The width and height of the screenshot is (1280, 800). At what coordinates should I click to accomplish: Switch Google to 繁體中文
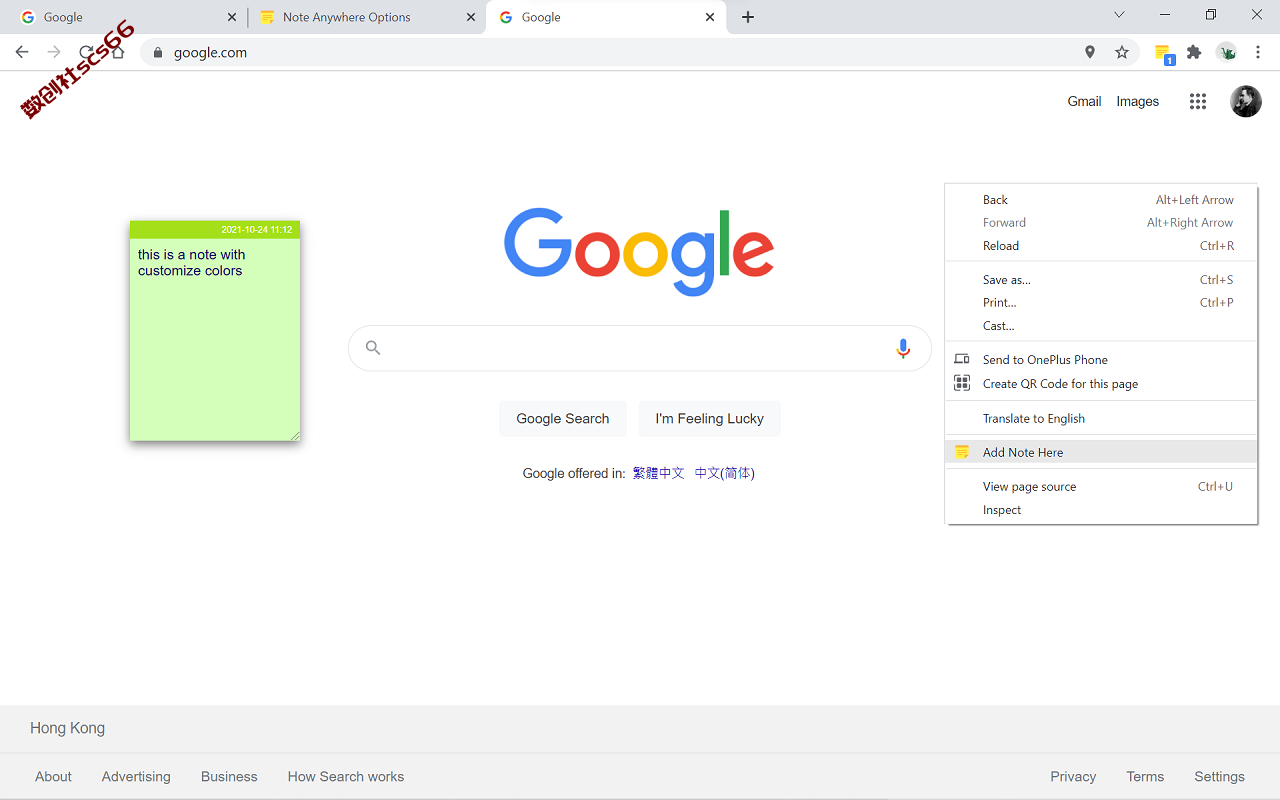click(x=659, y=473)
